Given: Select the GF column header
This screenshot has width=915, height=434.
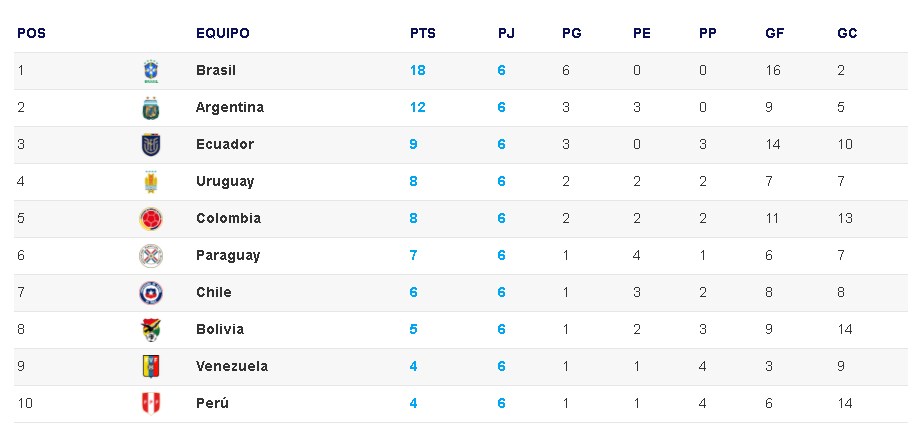Looking at the screenshot, I should pyautogui.click(x=774, y=33).
